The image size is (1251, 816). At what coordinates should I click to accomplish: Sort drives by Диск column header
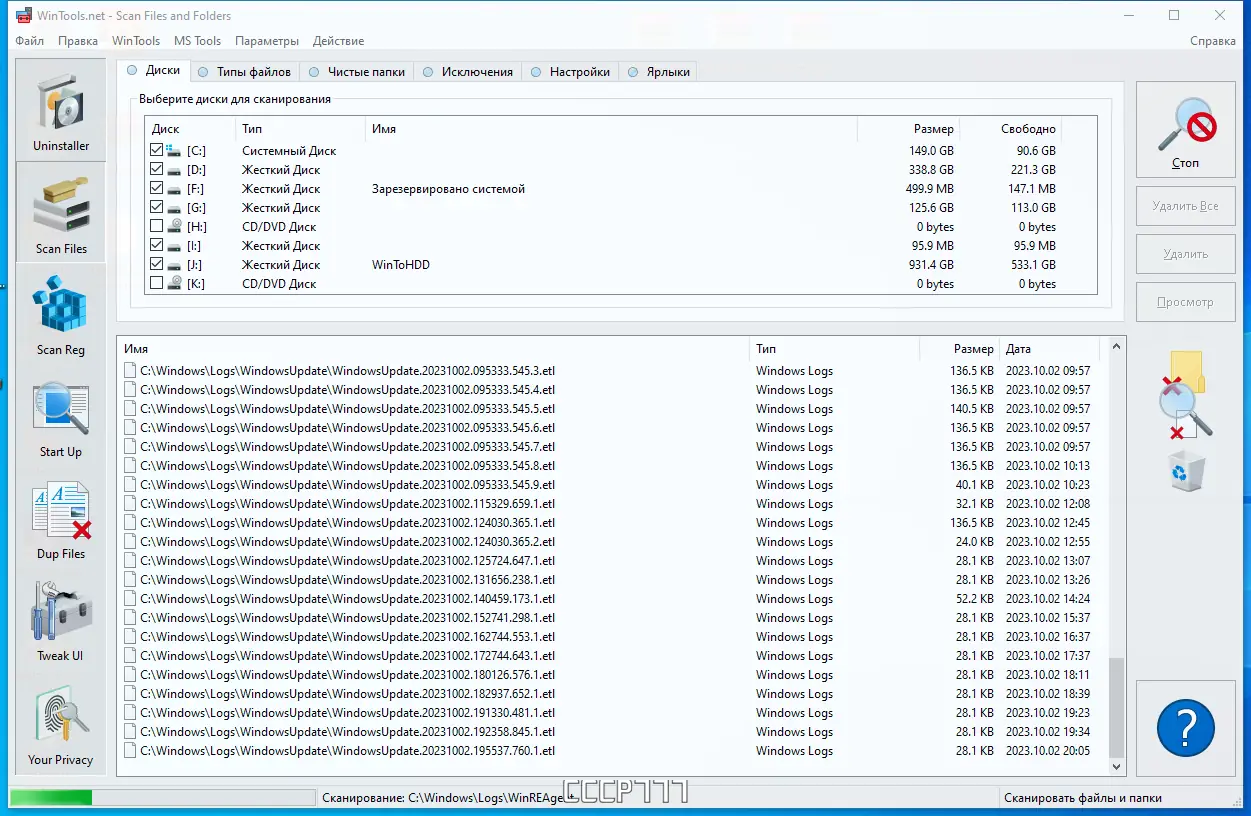tap(190, 129)
